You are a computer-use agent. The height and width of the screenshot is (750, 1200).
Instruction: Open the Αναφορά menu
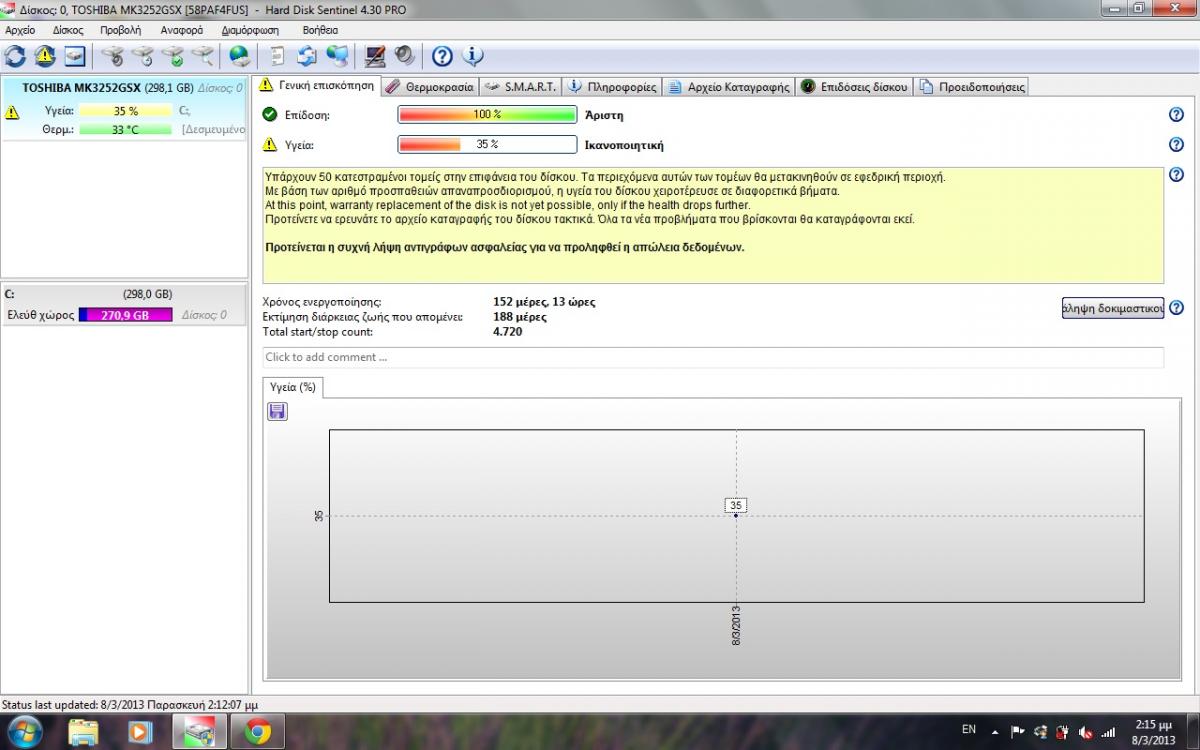pos(182,30)
